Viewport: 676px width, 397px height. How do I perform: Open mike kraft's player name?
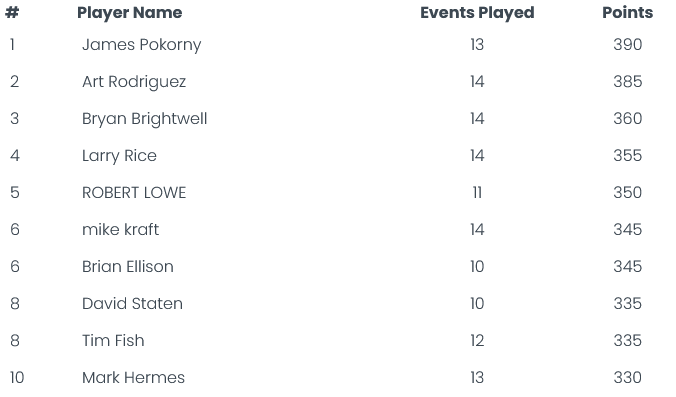120,229
